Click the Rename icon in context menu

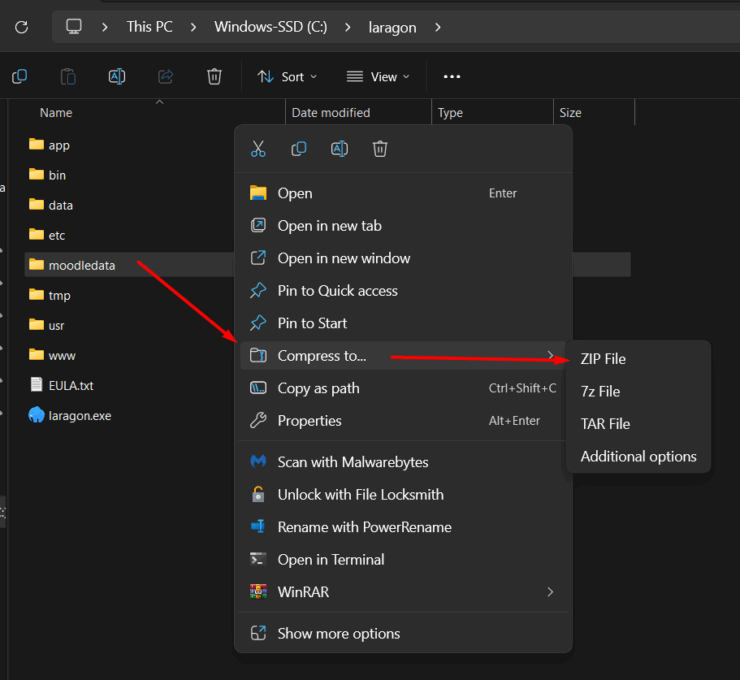(x=339, y=149)
